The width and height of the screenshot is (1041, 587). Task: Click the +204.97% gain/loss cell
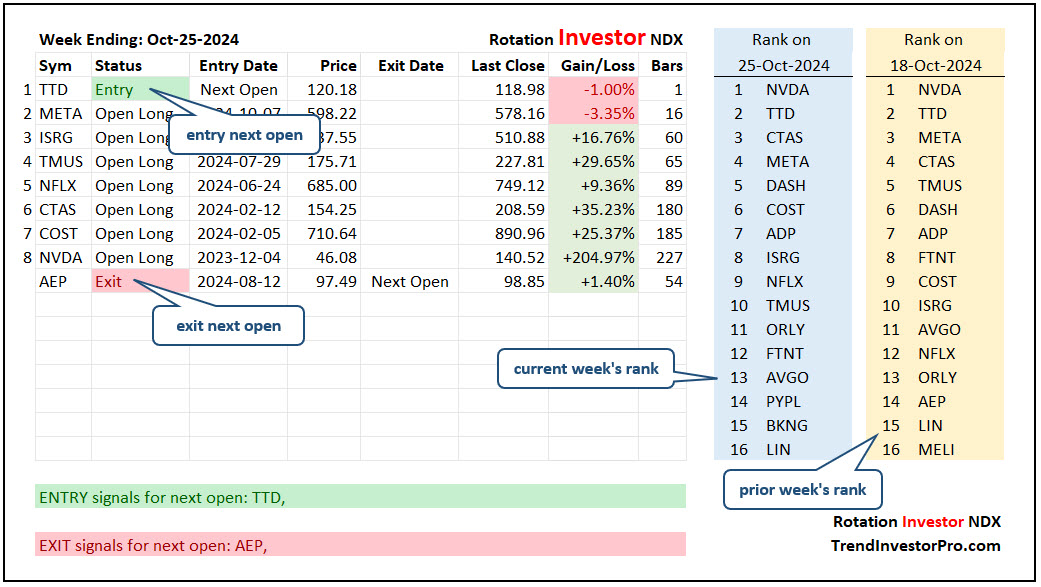pos(594,257)
